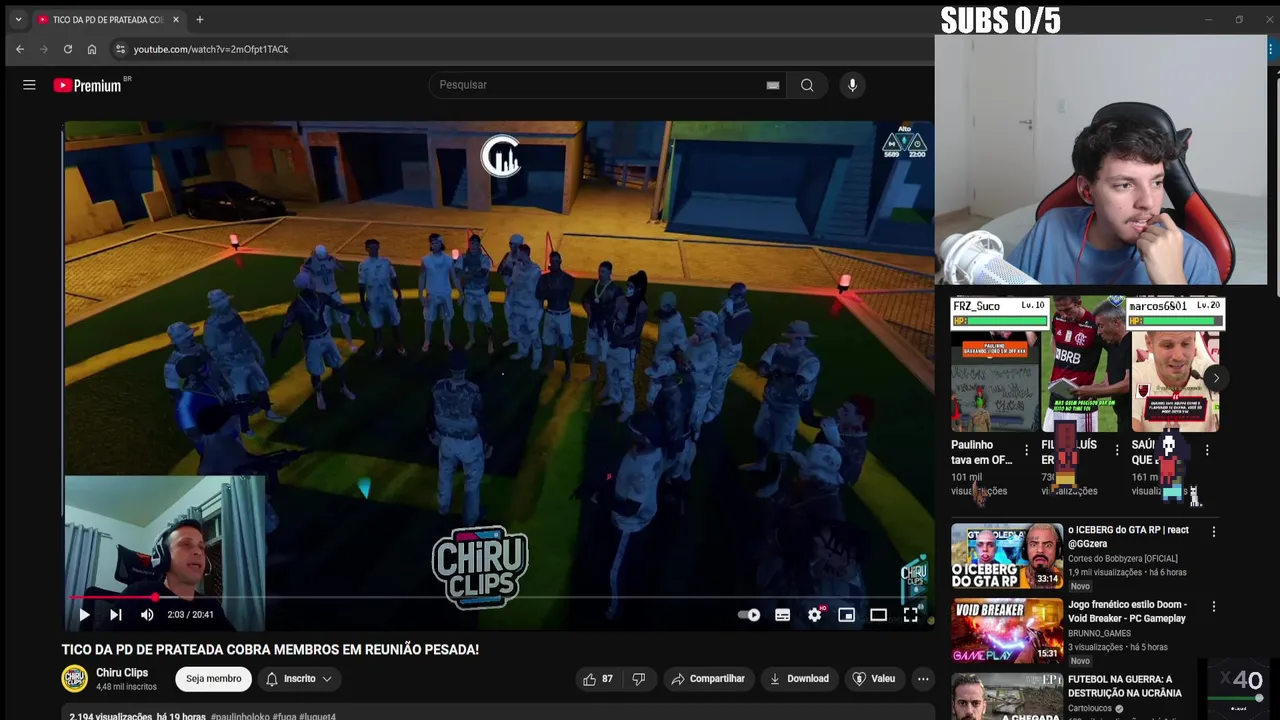Switch to theater mode
The image size is (1280, 720).
pyautogui.click(x=878, y=615)
